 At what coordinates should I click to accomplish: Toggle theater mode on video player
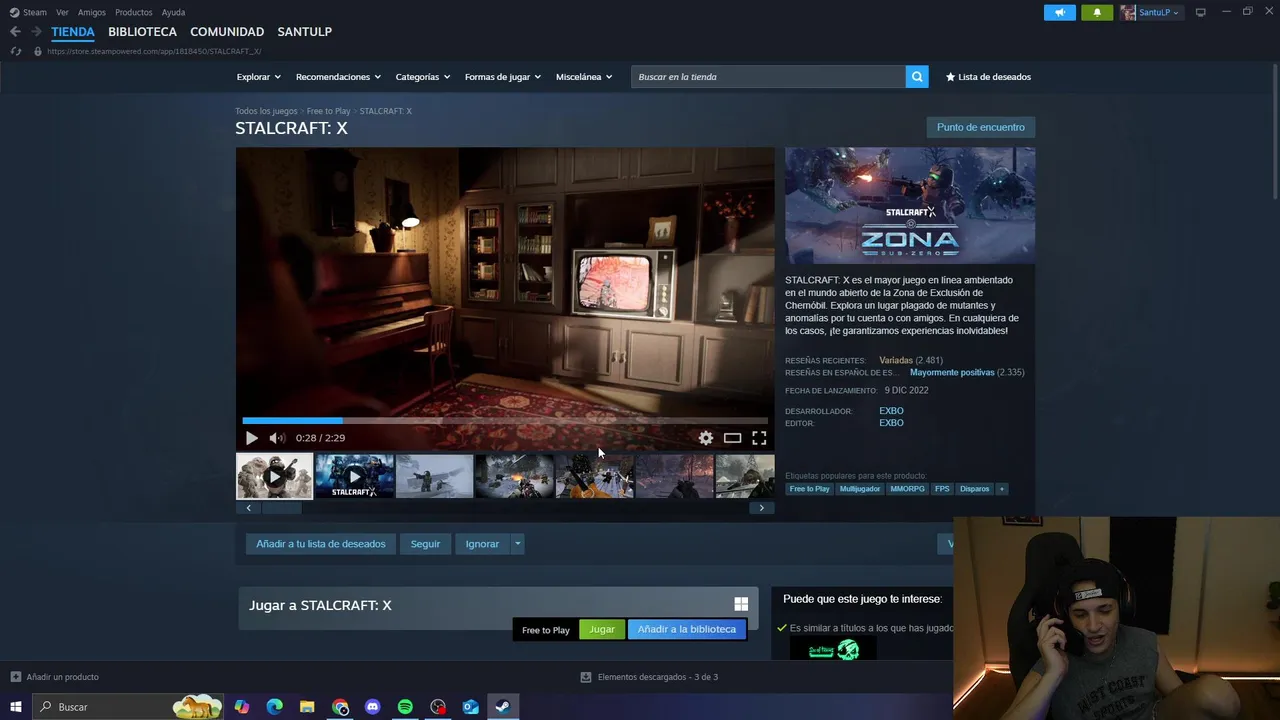[x=732, y=438]
